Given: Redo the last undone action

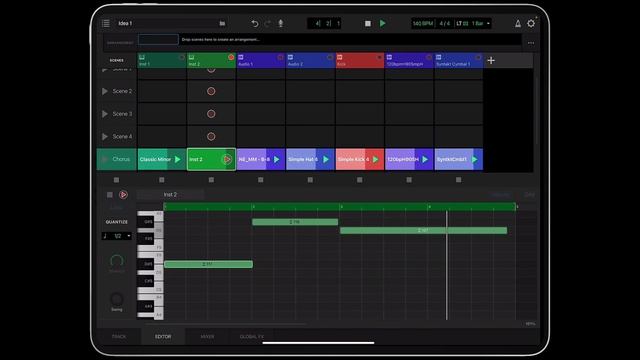Looking at the screenshot, I should coord(267,23).
